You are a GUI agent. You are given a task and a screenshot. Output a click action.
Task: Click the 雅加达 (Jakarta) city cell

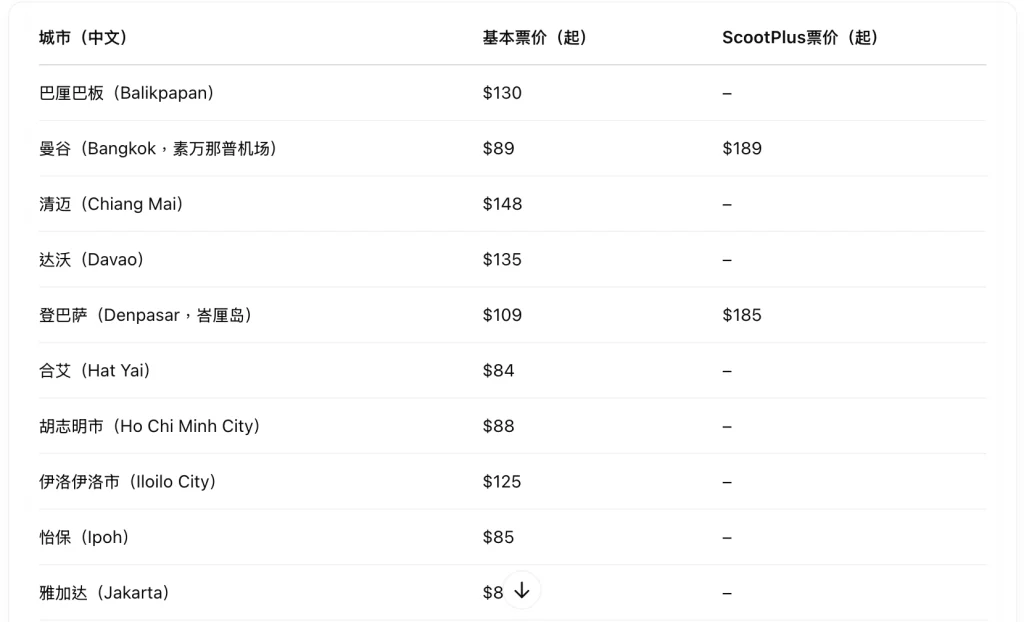coord(104,593)
